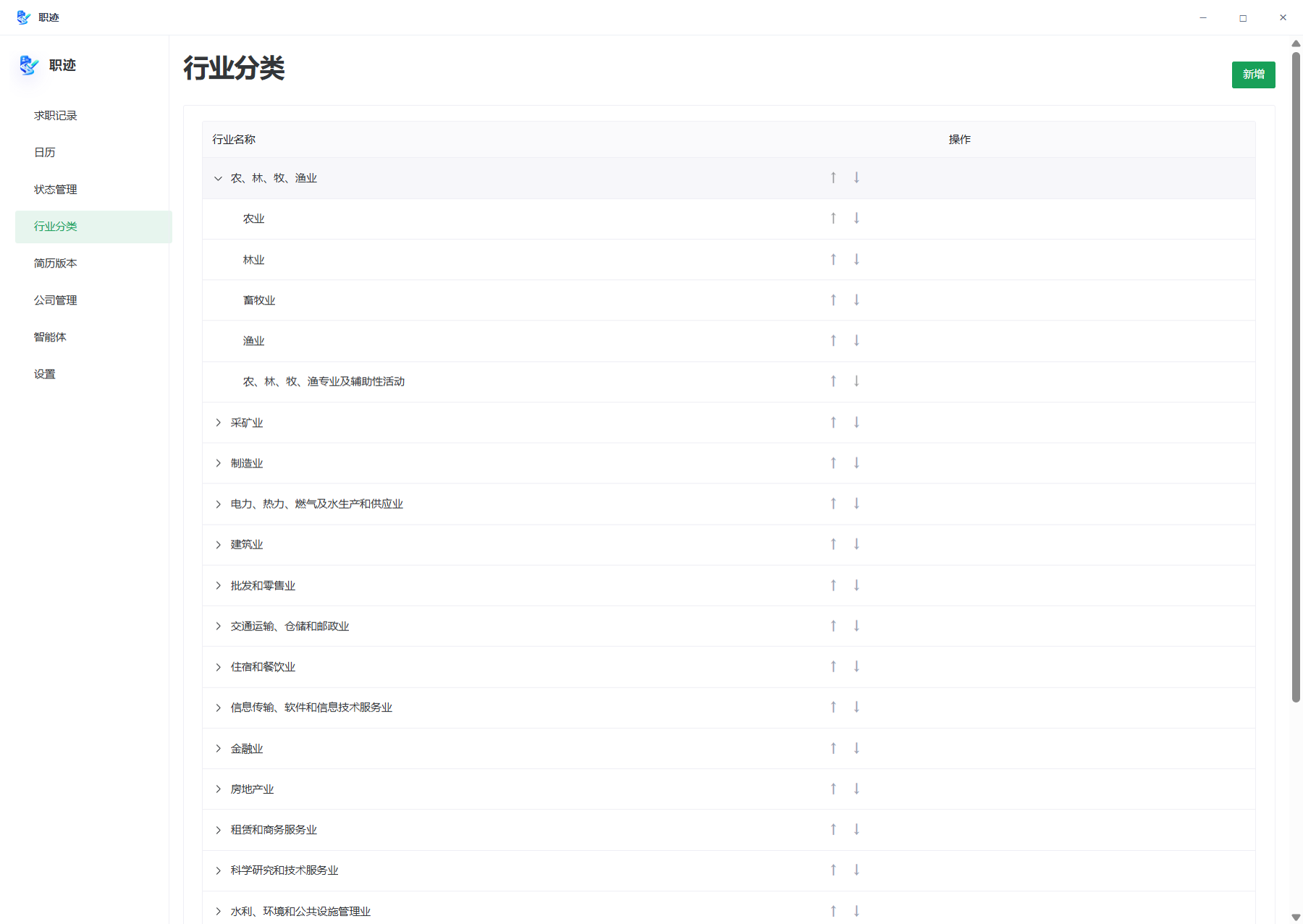Move 畜牧业 row down
This screenshot has height=924, width=1303.
(856, 300)
